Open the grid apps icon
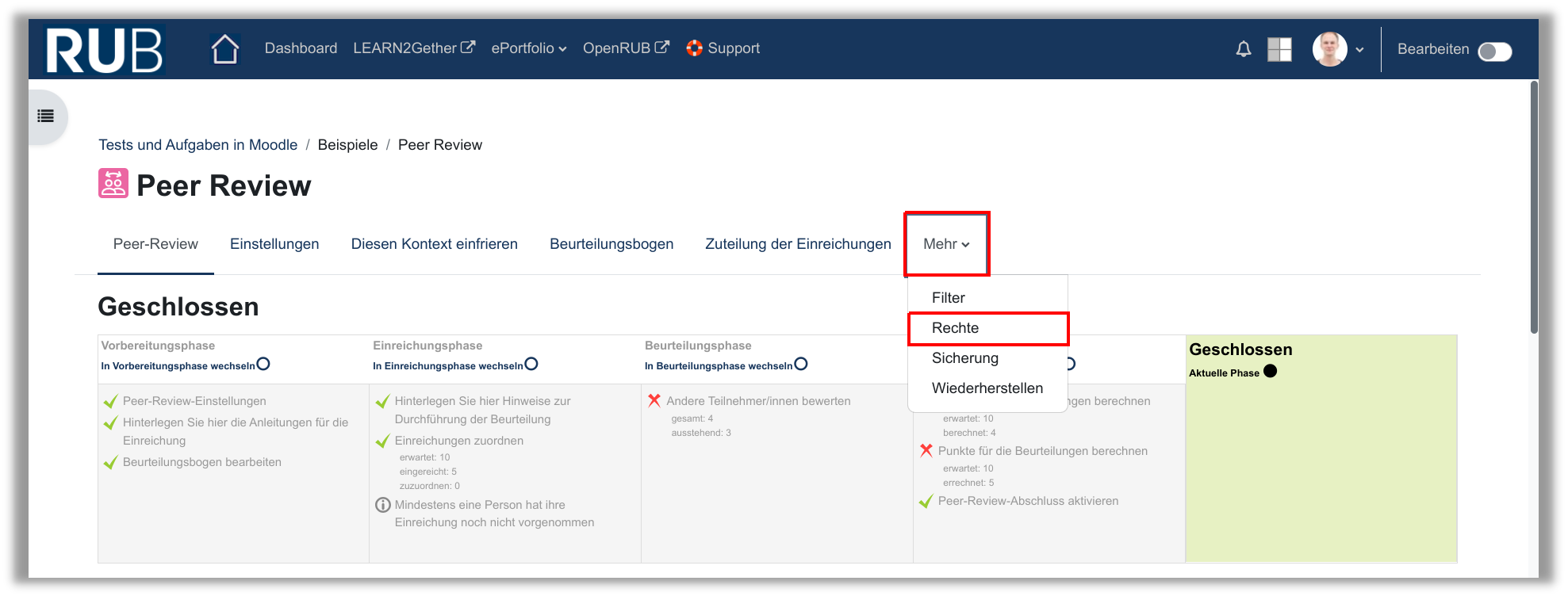 tap(1279, 50)
